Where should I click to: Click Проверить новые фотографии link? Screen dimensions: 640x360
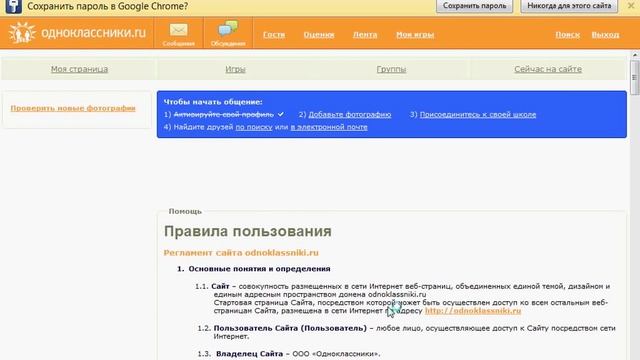click(73, 108)
